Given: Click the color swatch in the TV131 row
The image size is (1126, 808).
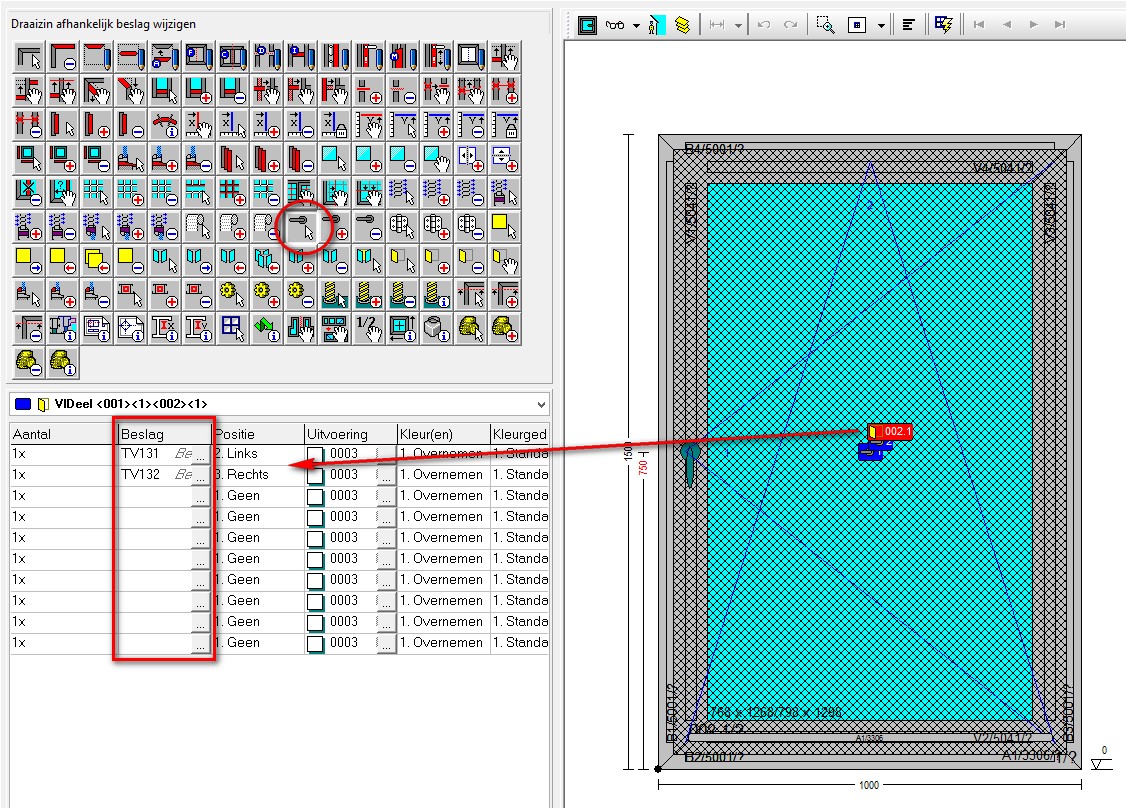Looking at the screenshot, I should (315, 455).
